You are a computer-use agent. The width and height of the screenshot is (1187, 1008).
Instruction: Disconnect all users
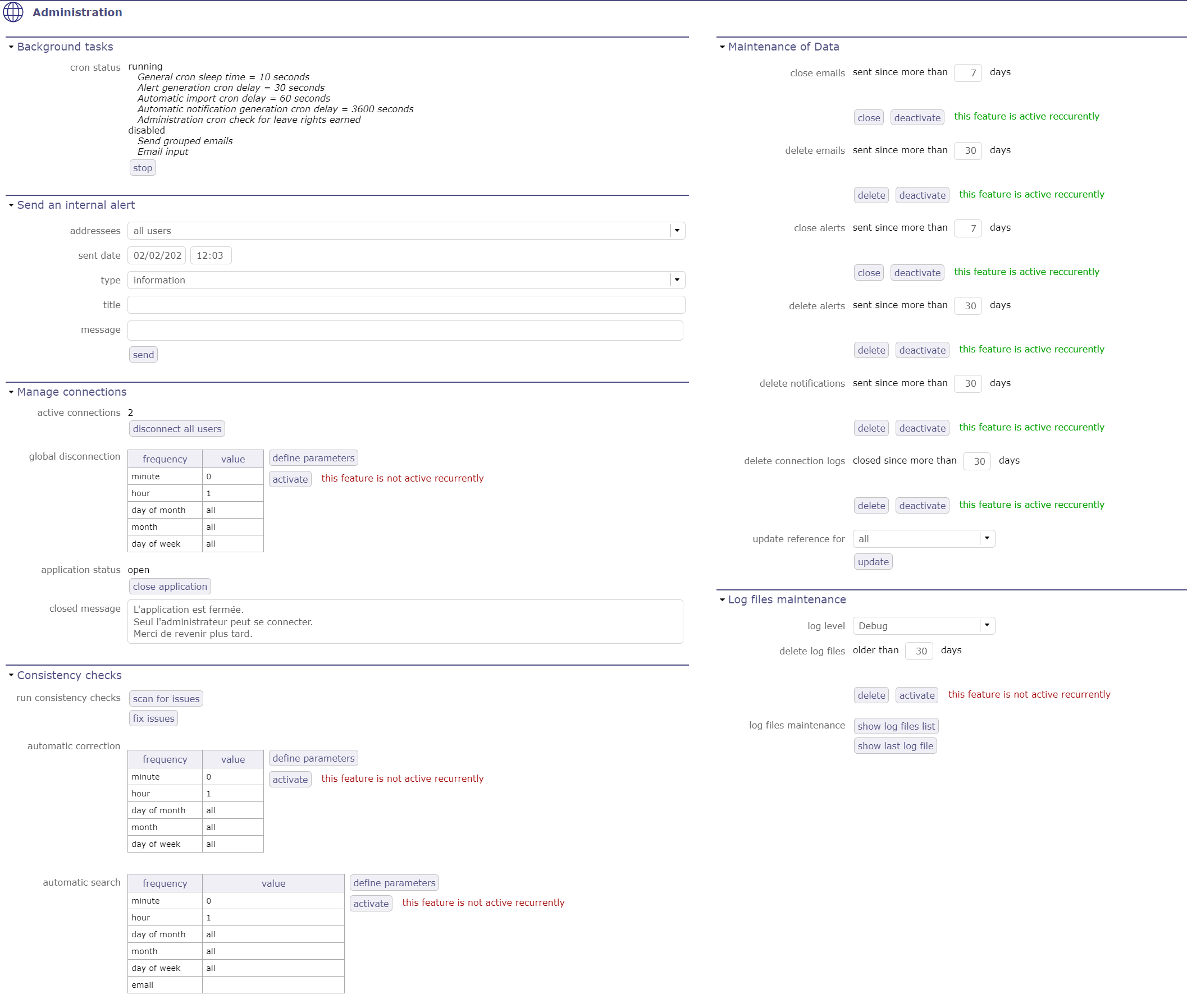pos(176,428)
